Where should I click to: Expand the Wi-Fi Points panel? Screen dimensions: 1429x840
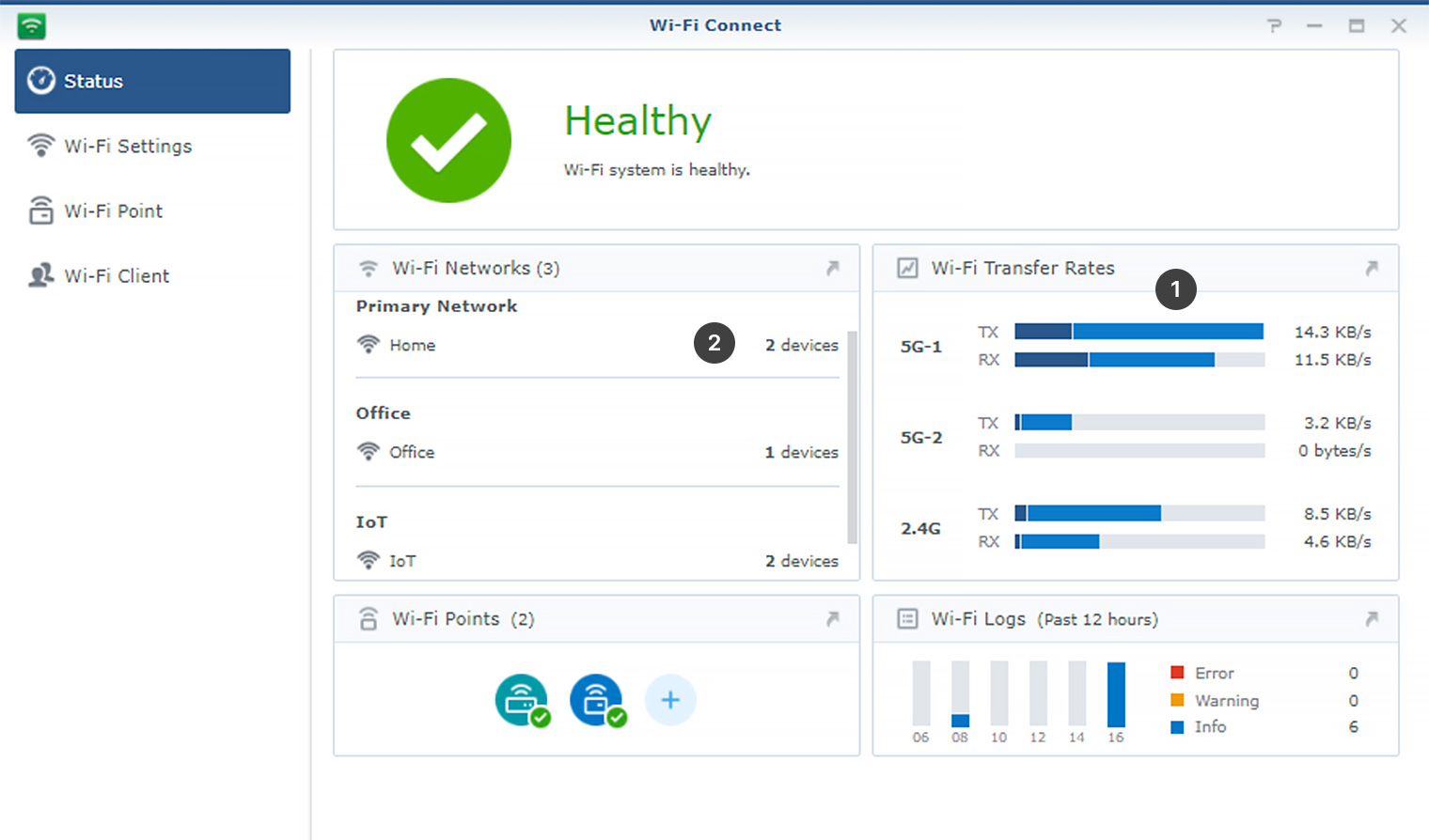tap(833, 618)
